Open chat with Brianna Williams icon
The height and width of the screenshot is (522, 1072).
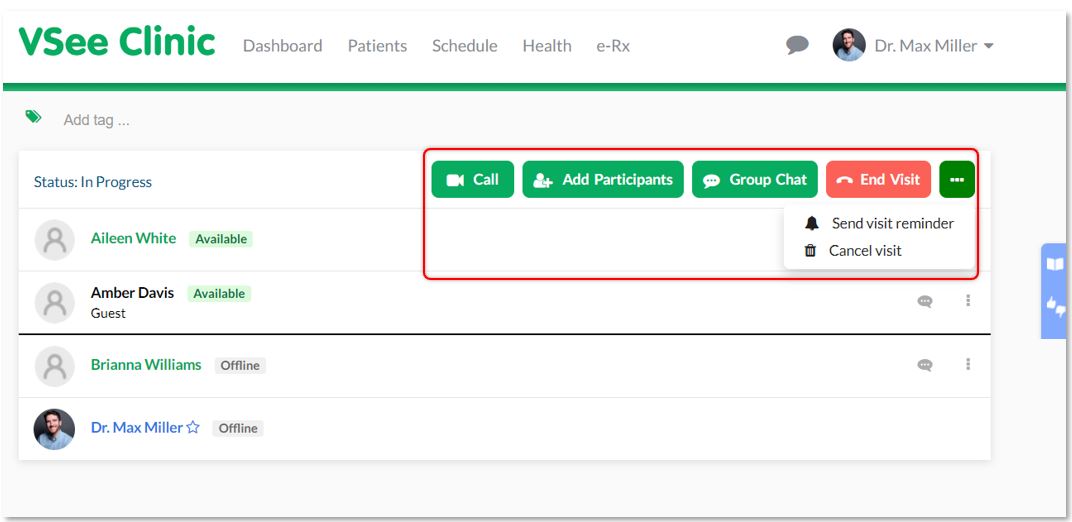point(925,365)
